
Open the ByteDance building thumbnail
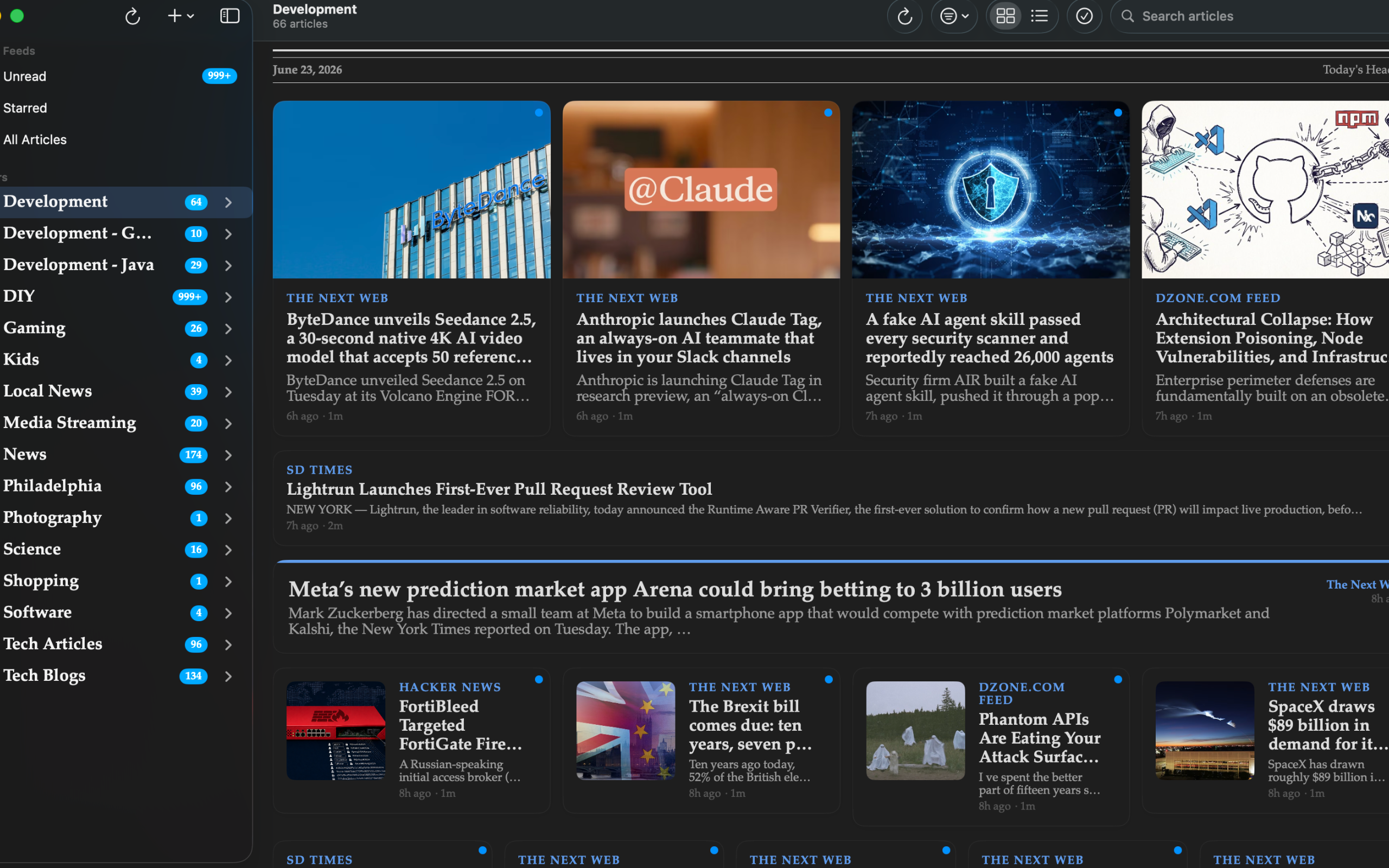click(411, 190)
